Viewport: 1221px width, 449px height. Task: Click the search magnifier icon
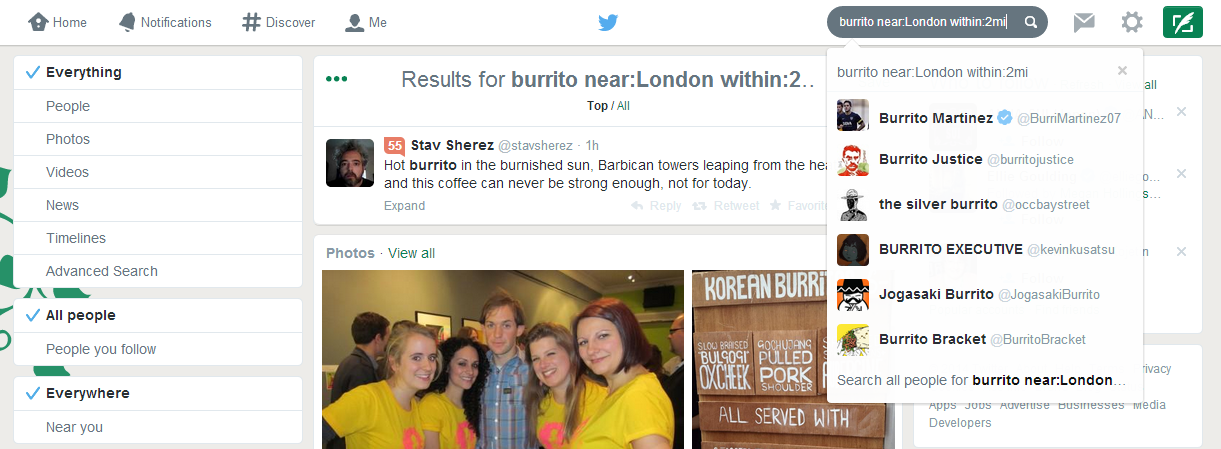[1031, 22]
